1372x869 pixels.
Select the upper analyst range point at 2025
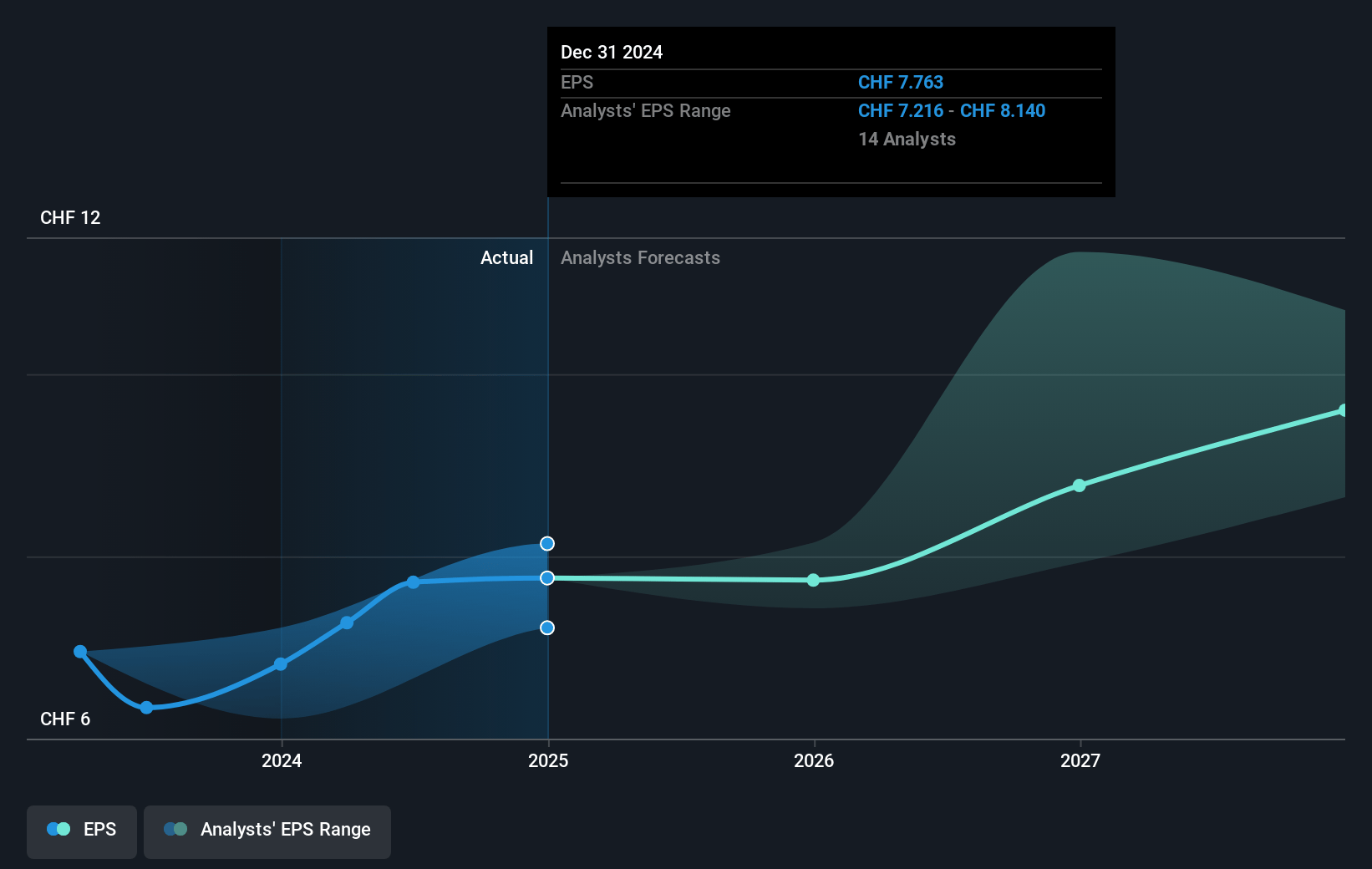547,544
